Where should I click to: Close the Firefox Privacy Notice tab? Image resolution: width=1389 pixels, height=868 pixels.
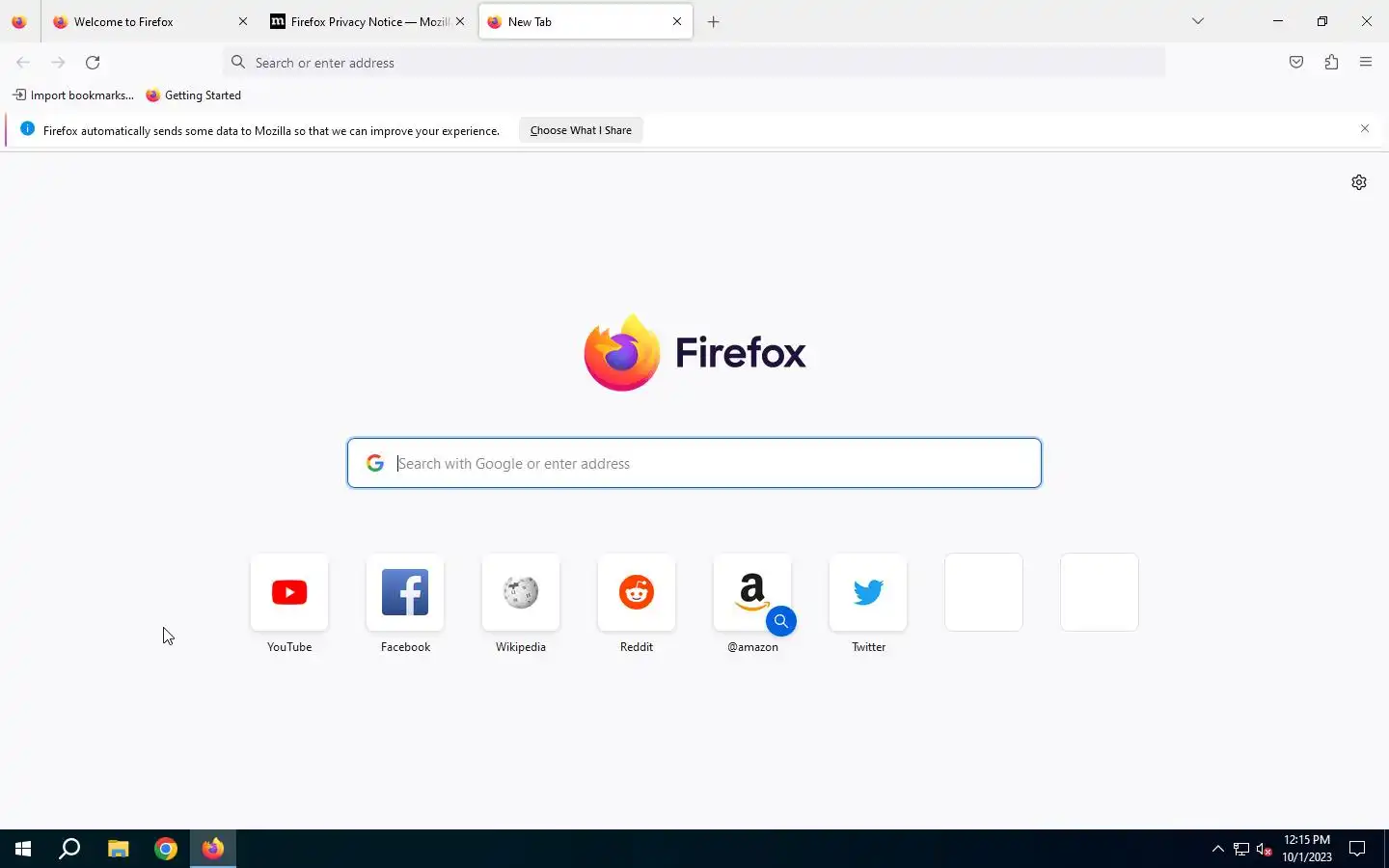460,21
